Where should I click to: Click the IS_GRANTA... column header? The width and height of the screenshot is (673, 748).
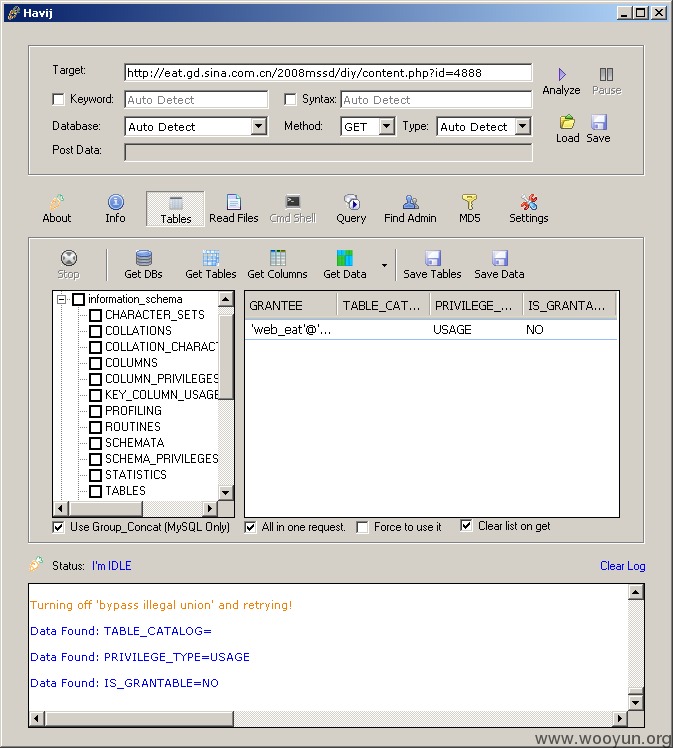(569, 305)
